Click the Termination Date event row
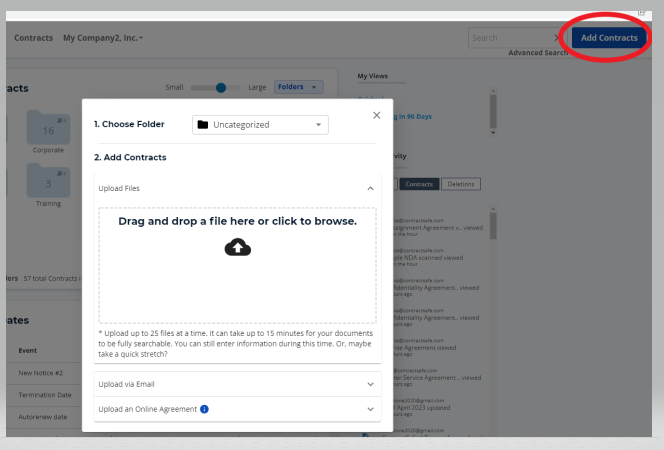The width and height of the screenshot is (664, 450). [44, 395]
